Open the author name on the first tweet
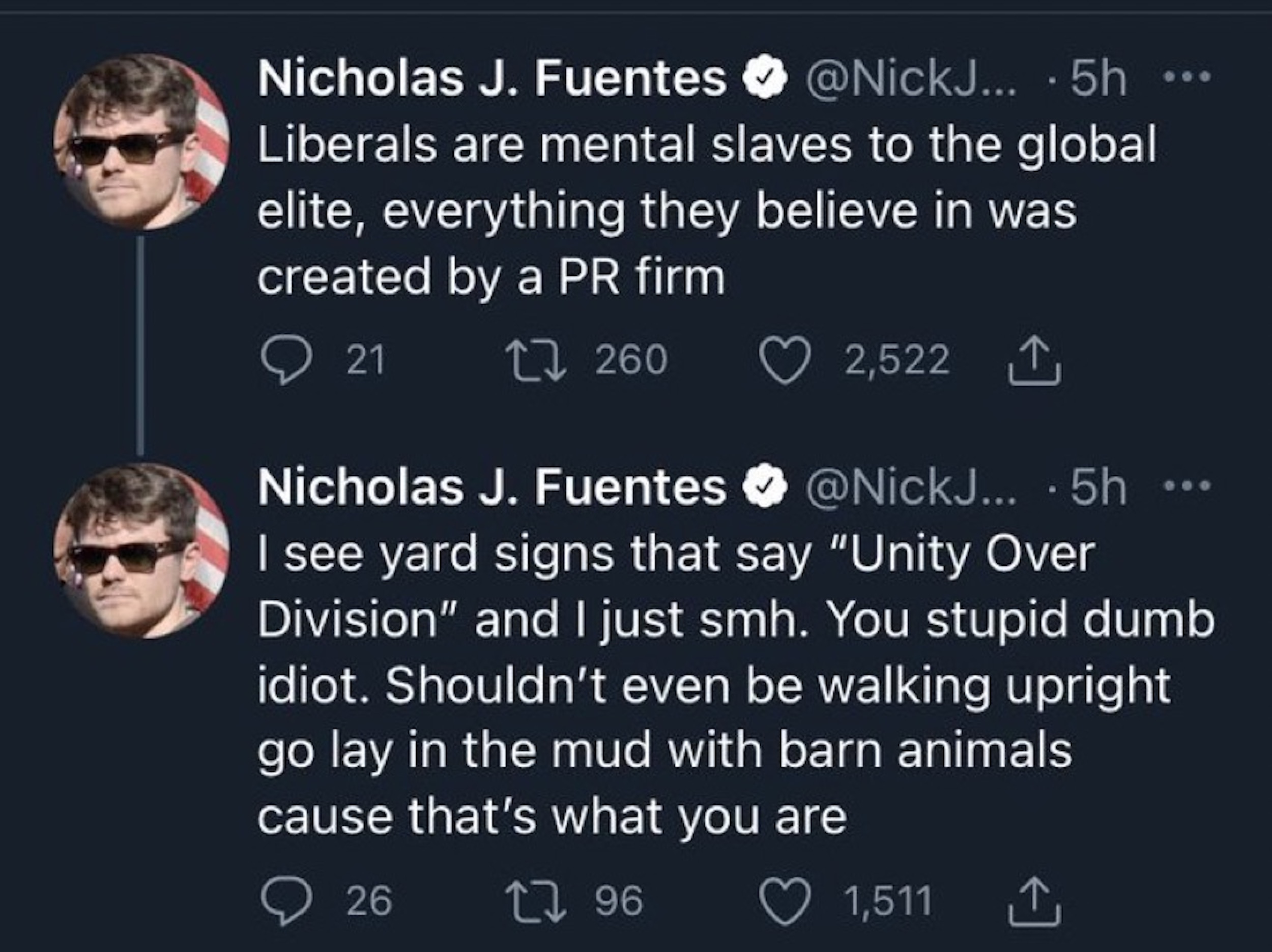The image size is (1272, 952). [492, 78]
